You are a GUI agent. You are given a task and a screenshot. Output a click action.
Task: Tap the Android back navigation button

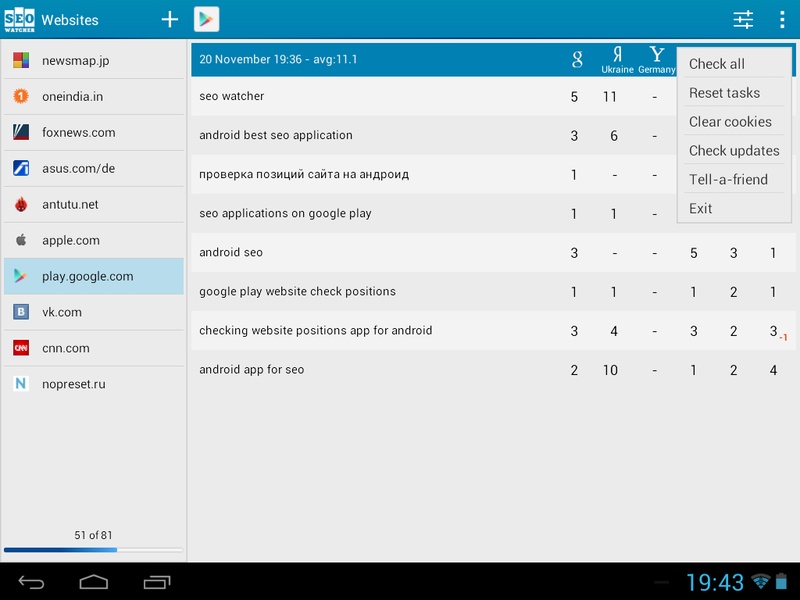31,582
